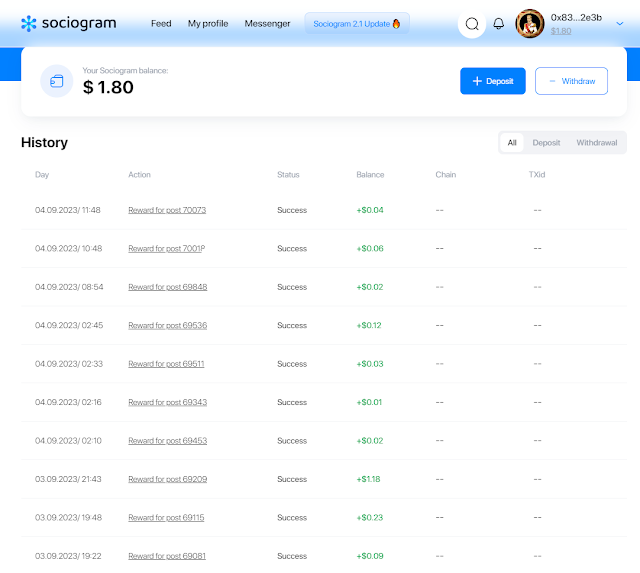
Task: Click the TXid column header
Action: point(537,175)
